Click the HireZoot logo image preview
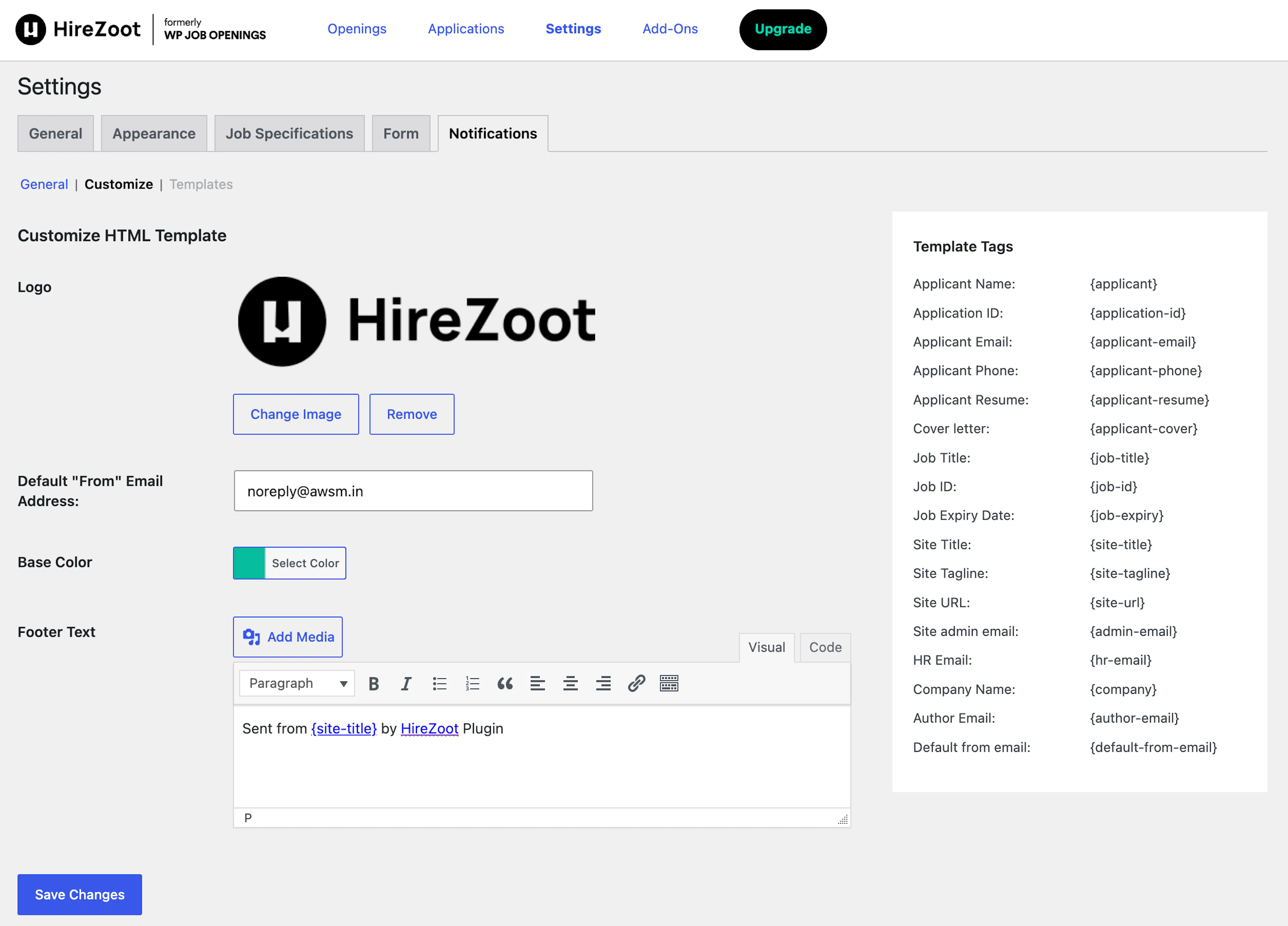 coord(417,321)
